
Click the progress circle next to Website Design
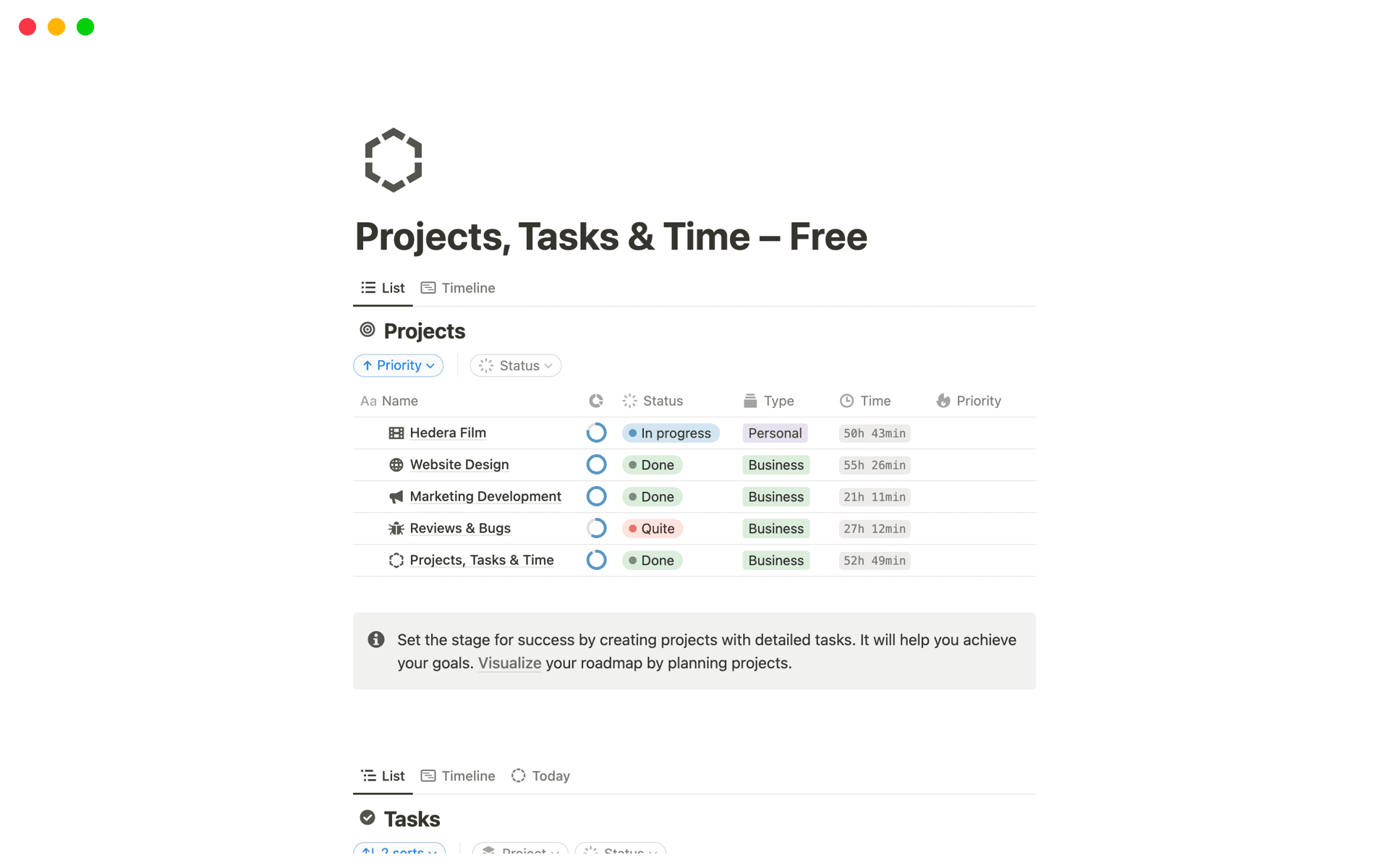coord(596,464)
